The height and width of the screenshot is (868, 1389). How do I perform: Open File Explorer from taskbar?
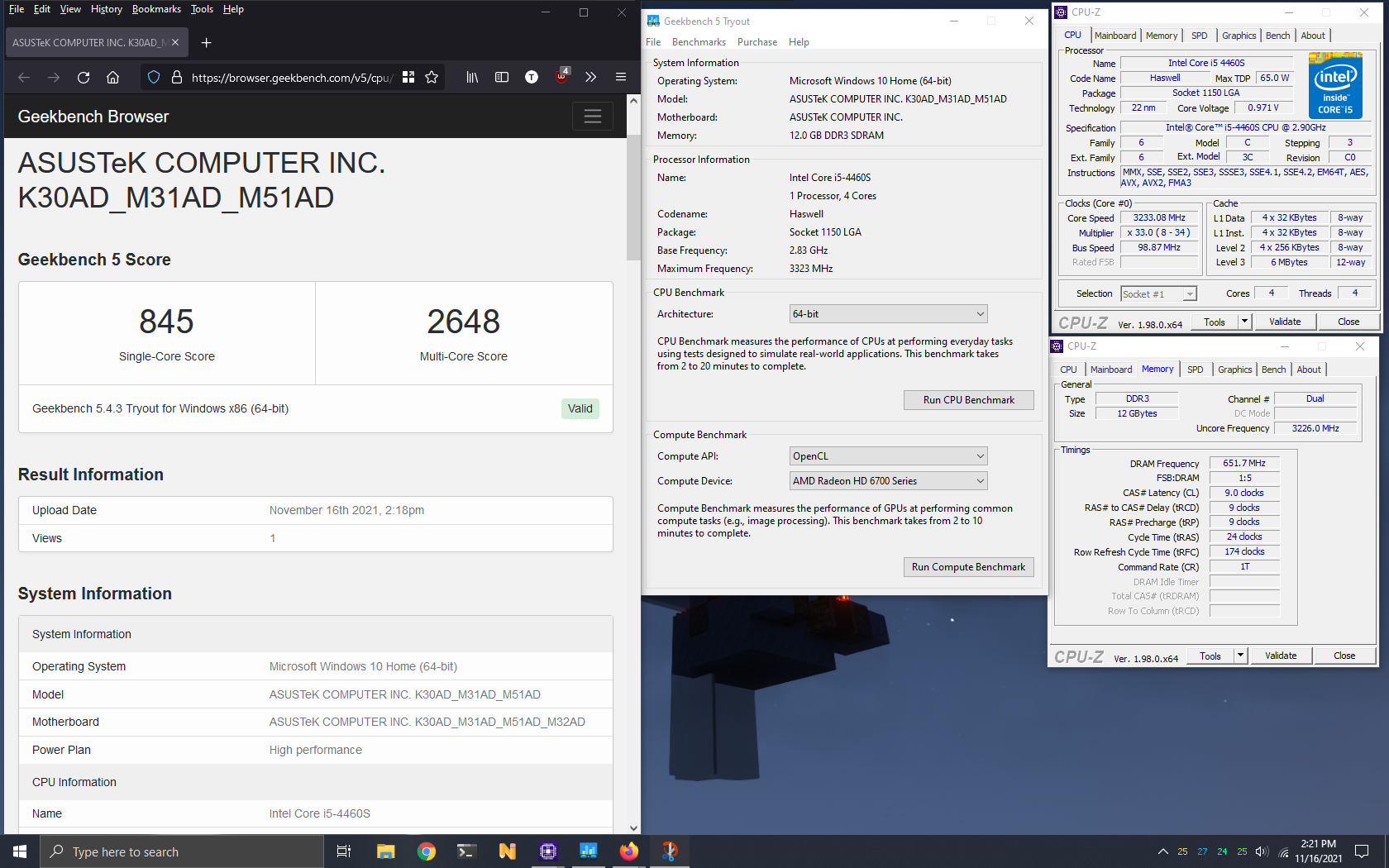[385, 851]
